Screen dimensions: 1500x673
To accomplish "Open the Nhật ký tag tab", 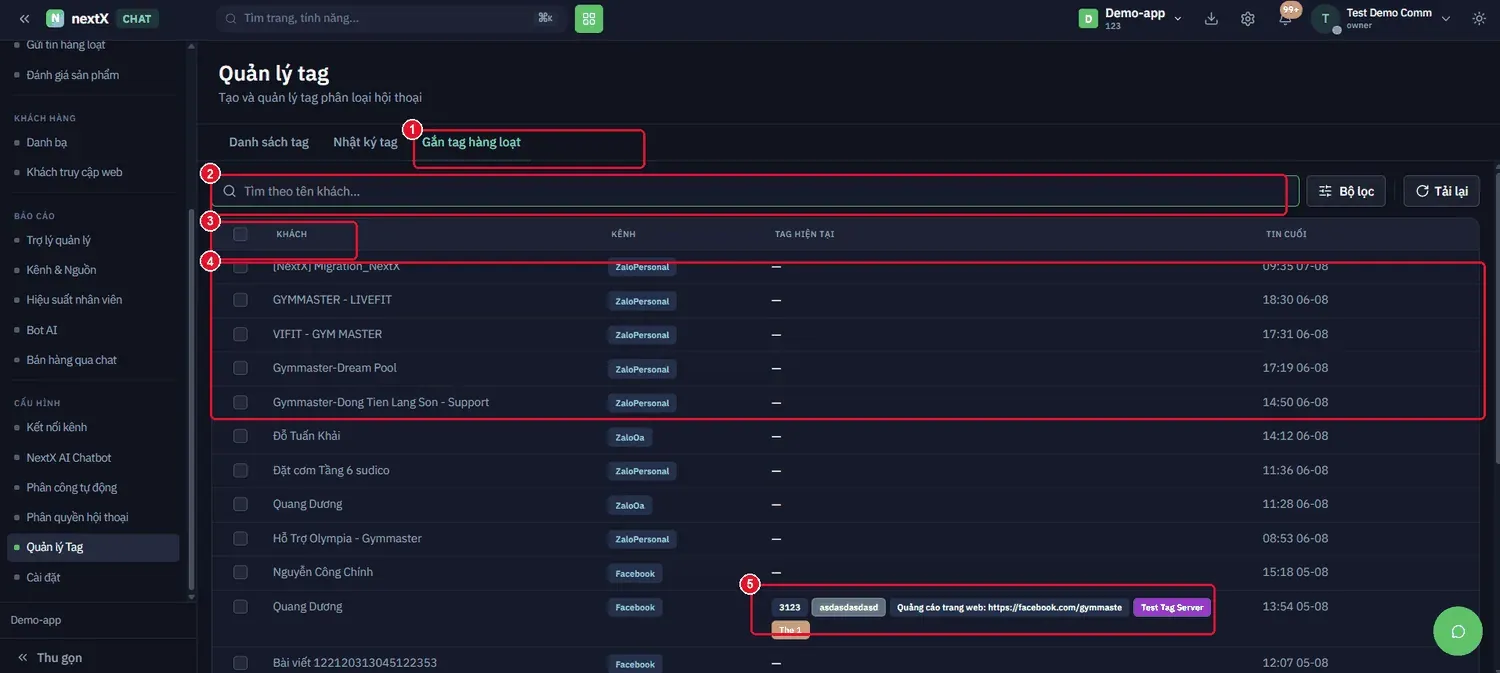I will click(365, 142).
